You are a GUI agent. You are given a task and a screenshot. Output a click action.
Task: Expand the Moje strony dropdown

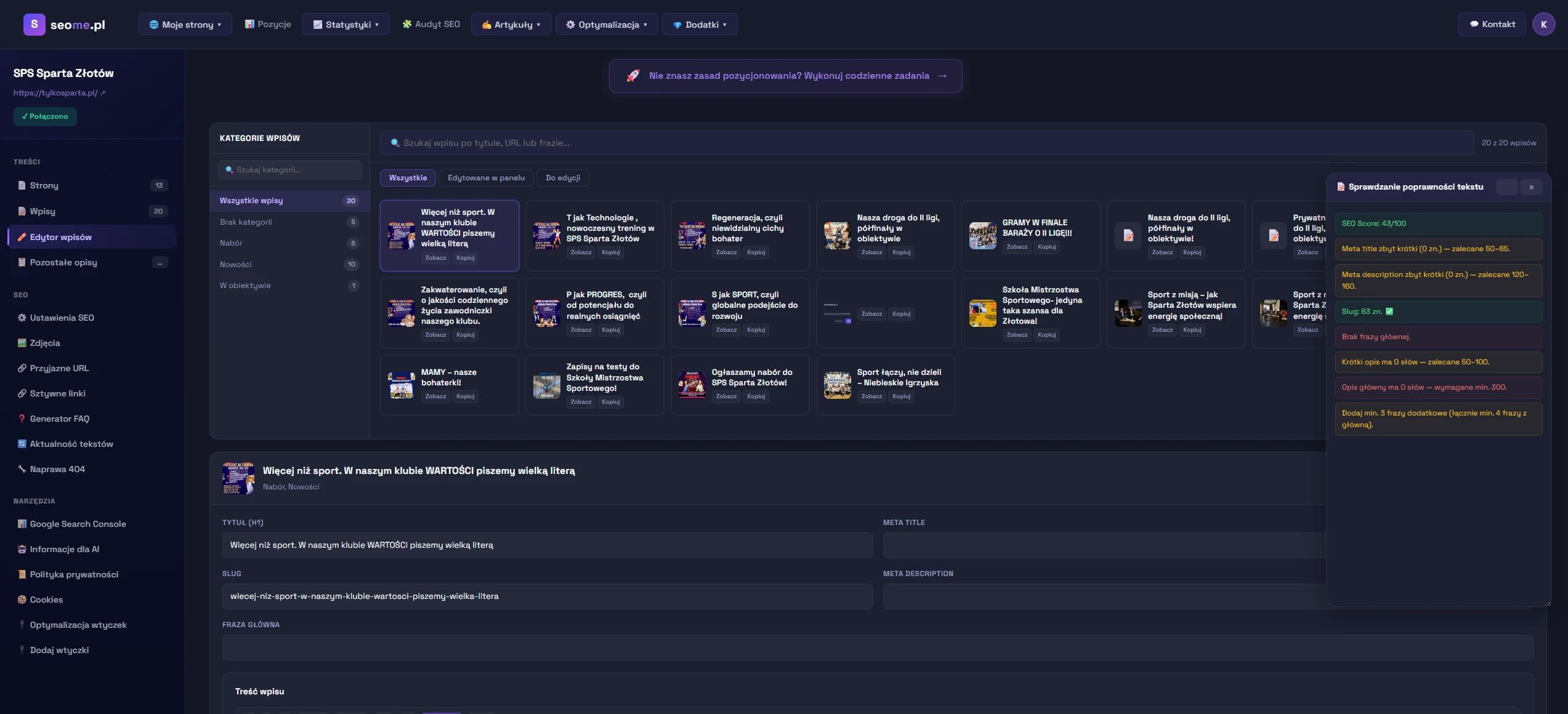[185, 25]
